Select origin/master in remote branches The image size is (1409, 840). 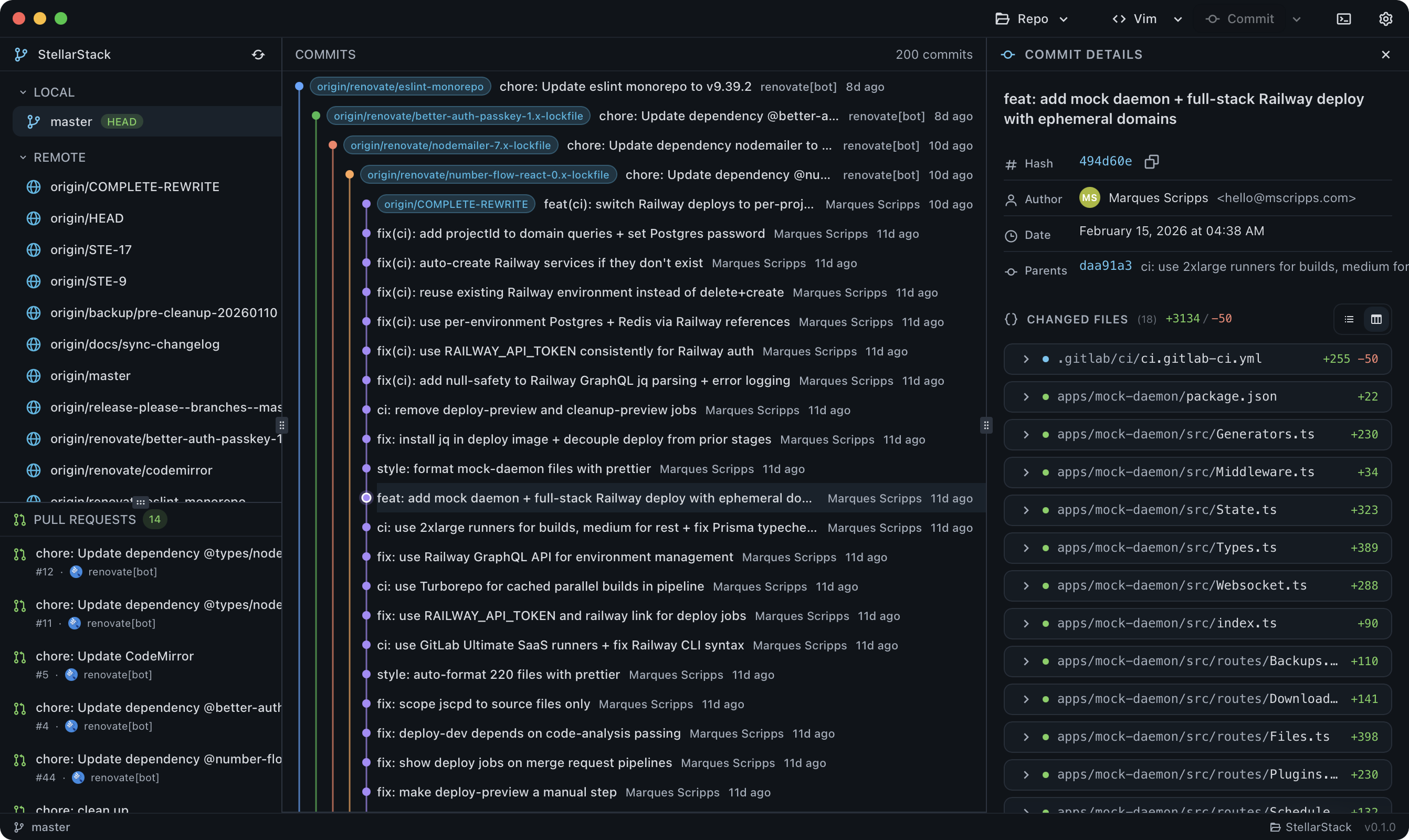(90, 376)
